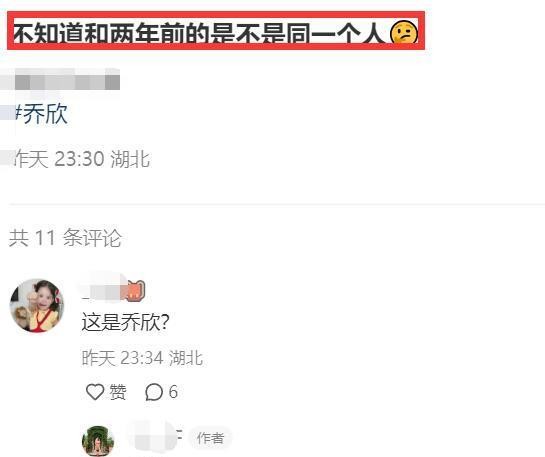The image size is (545, 457).
Task: Open the blurred author username in reply
Action: point(155,437)
